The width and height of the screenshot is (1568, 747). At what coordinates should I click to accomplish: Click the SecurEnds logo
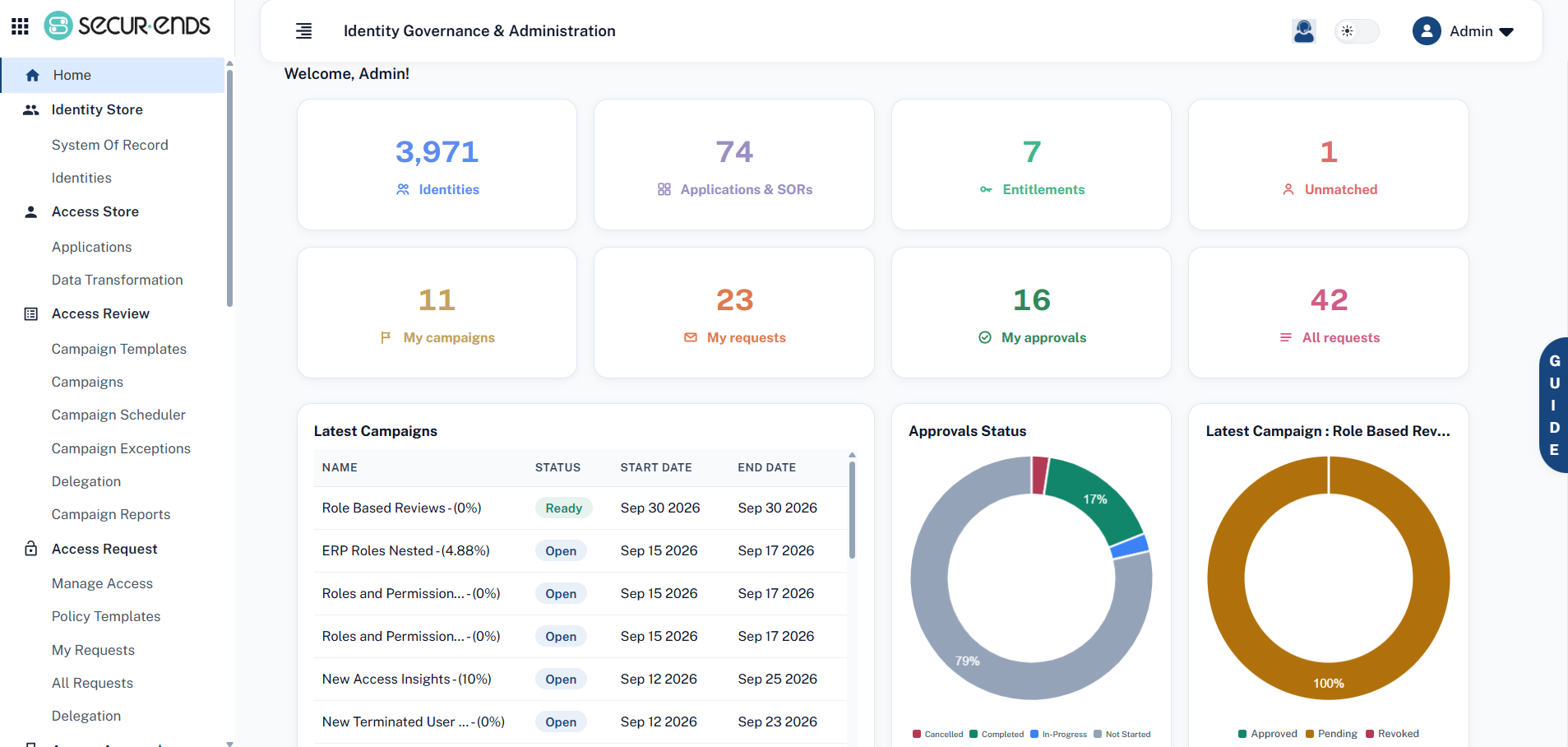click(x=127, y=26)
